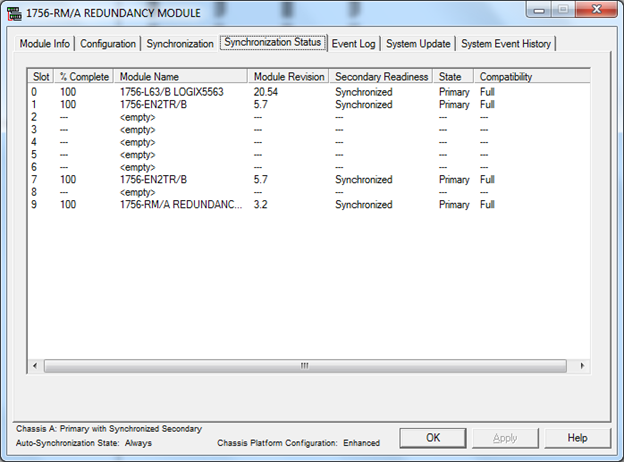Image resolution: width=624 pixels, height=462 pixels.
Task: Open Help for the dialog
Action: point(577,438)
